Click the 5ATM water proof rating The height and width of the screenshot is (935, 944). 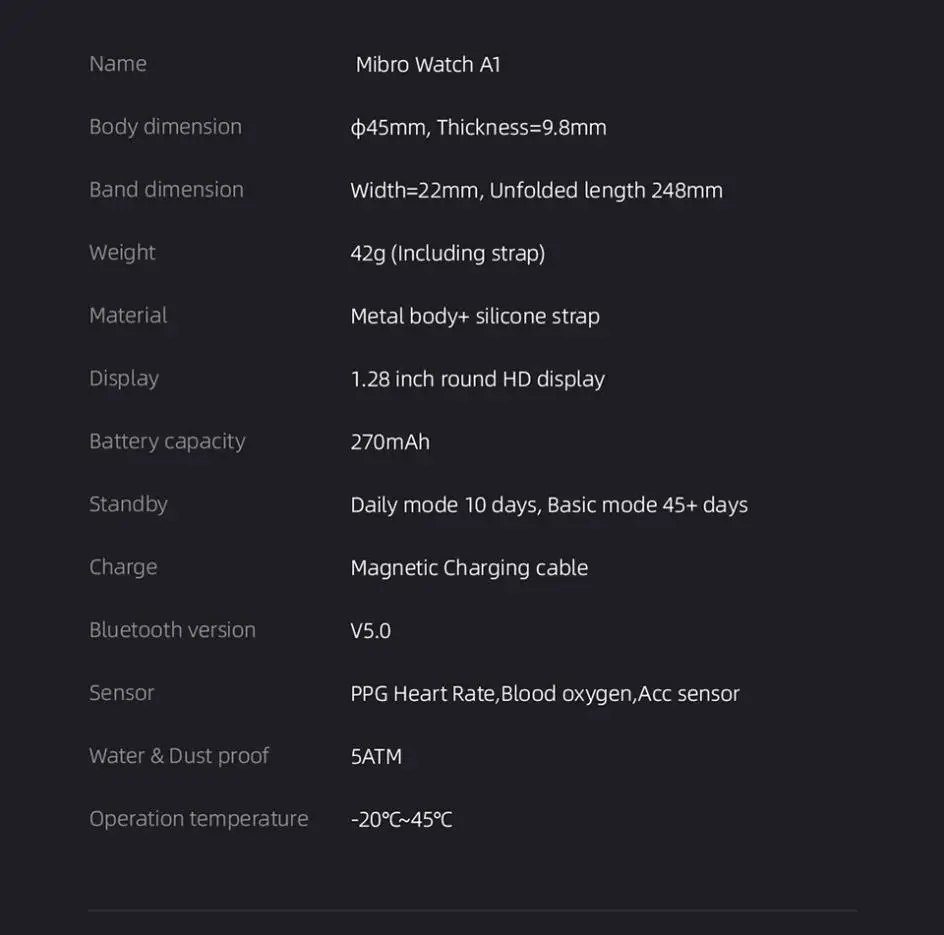[376, 757]
